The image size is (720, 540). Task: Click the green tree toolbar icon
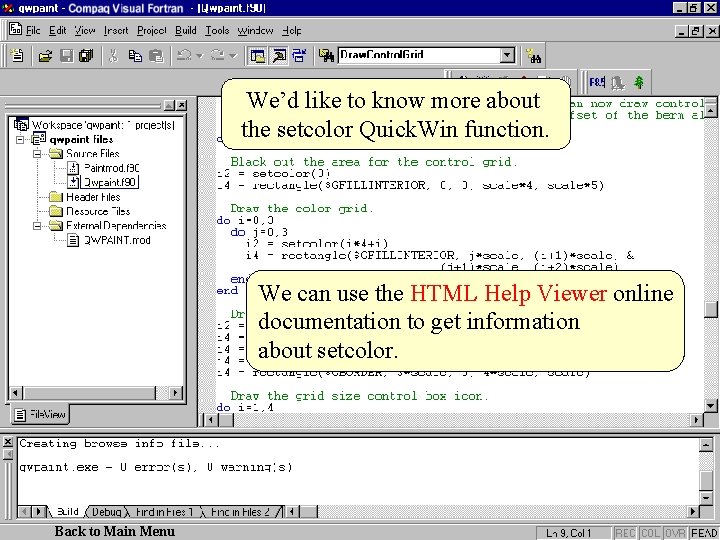pos(639,82)
